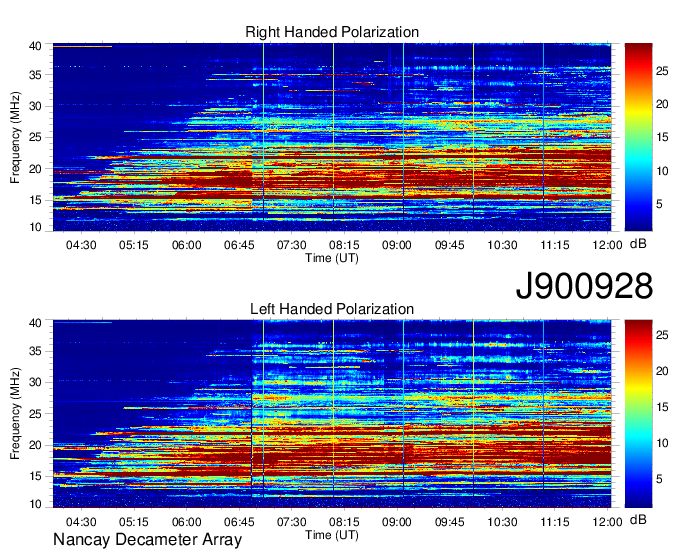
Task: Click the 30 MHz tick on left-handed frequency axis
Action: (35, 382)
